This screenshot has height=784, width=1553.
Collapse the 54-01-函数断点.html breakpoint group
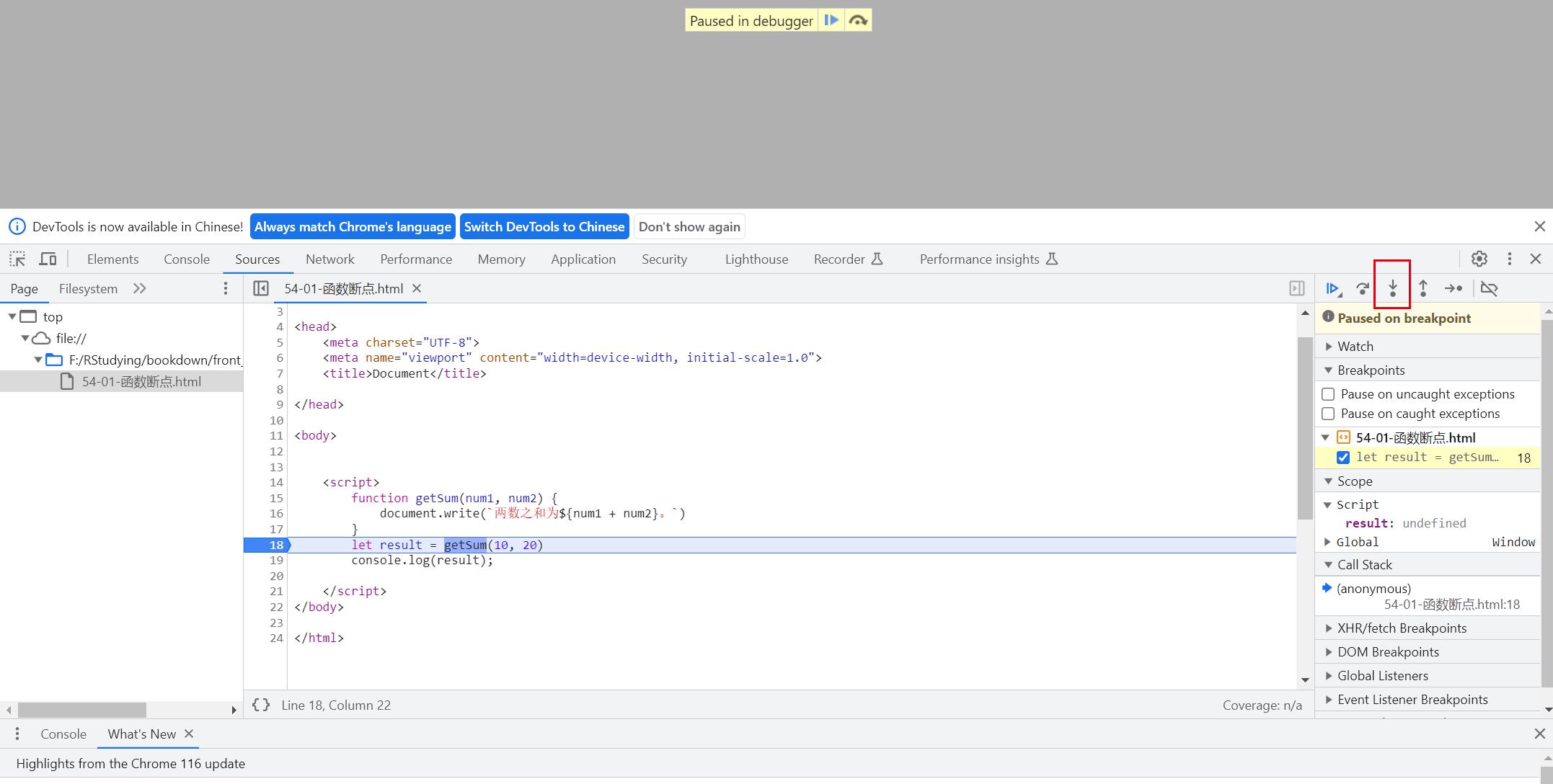click(x=1325, y=437)
